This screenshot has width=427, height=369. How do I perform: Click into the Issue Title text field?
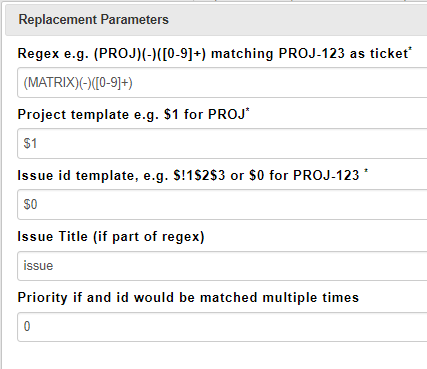click(222, 266)
